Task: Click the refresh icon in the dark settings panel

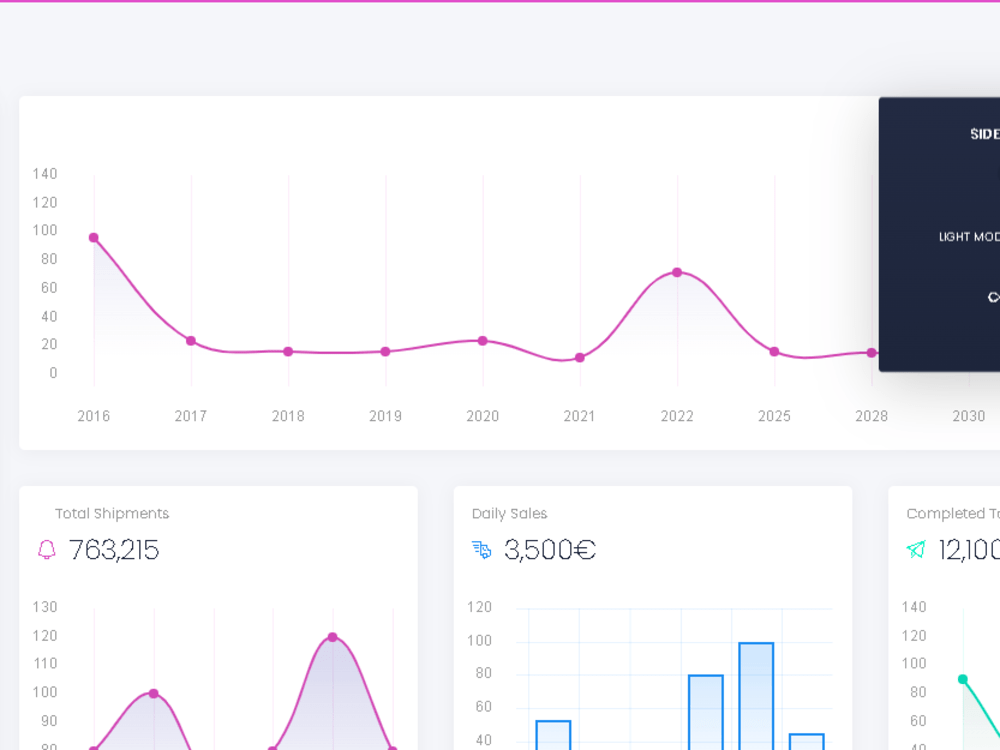Action: click(x=993, y=296)
